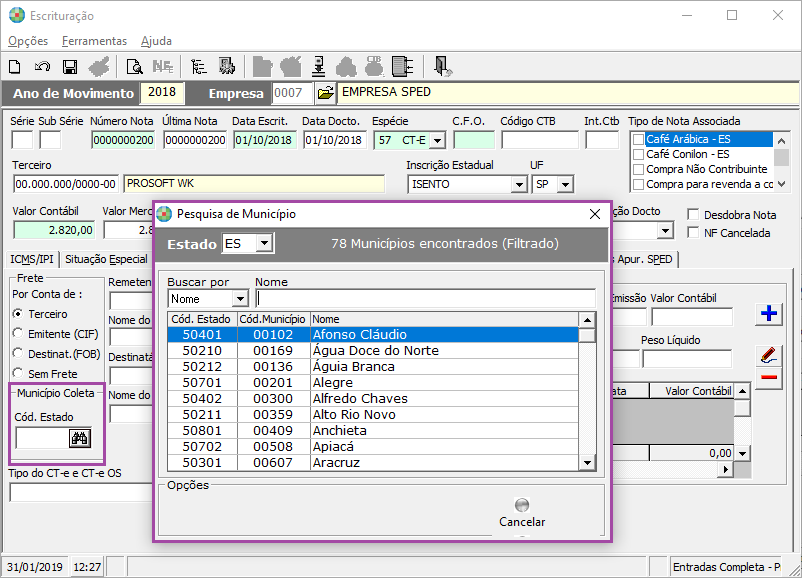Screen dimensions: 802x578
Task: Check the Compra para revenda checkbox
Action: point(638,184)
